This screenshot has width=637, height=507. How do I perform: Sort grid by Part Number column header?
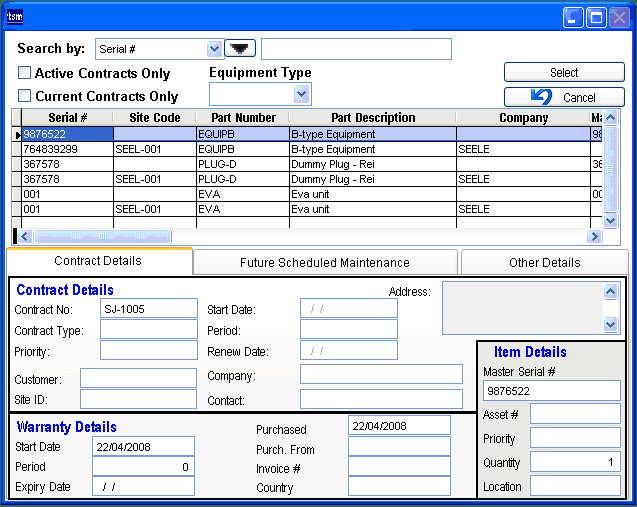pyautogui.click(x=243, y=118)
